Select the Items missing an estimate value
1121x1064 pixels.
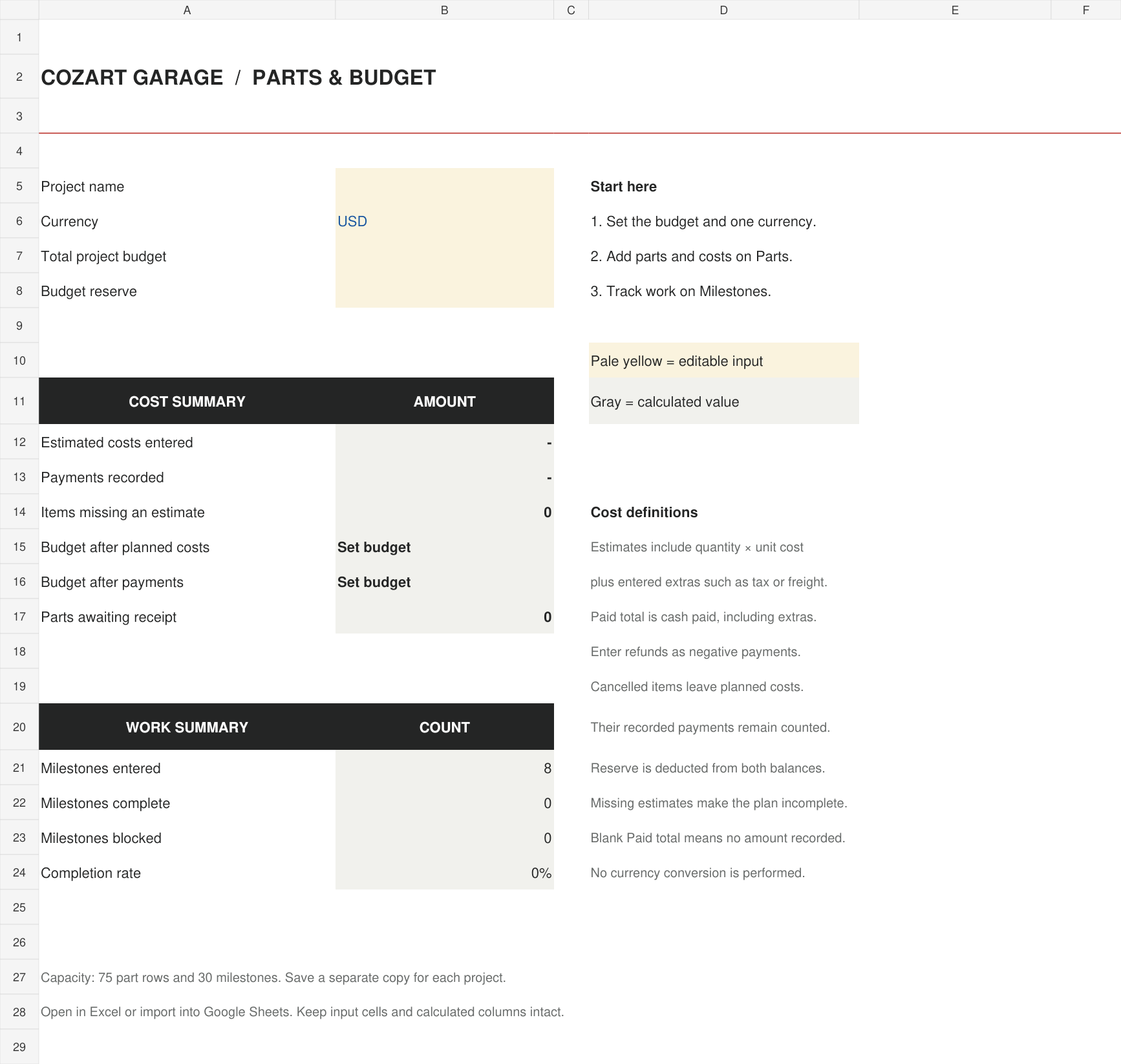(x=444, y=512)
